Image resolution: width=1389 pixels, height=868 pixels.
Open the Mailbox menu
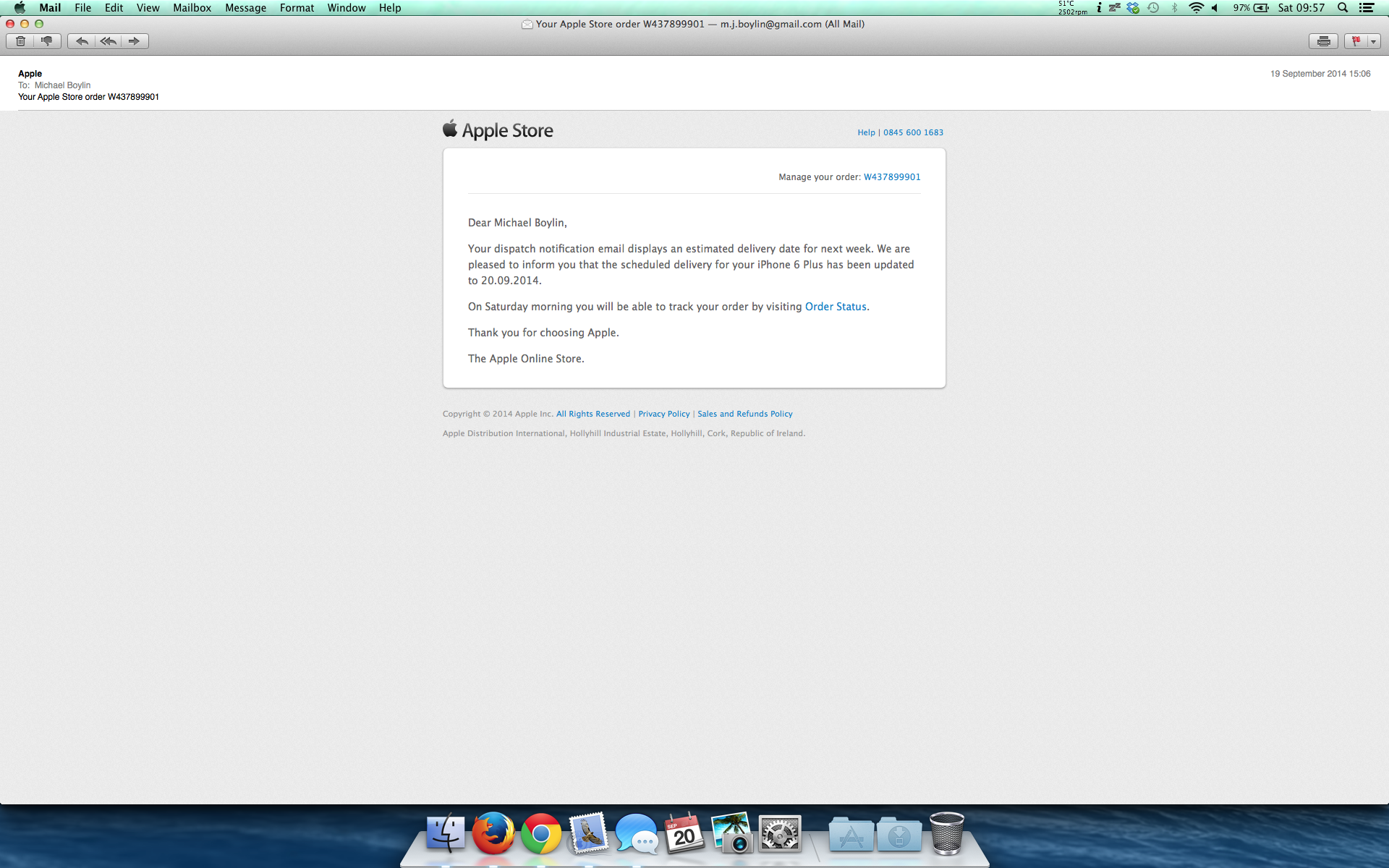click(x=192, y=8)
